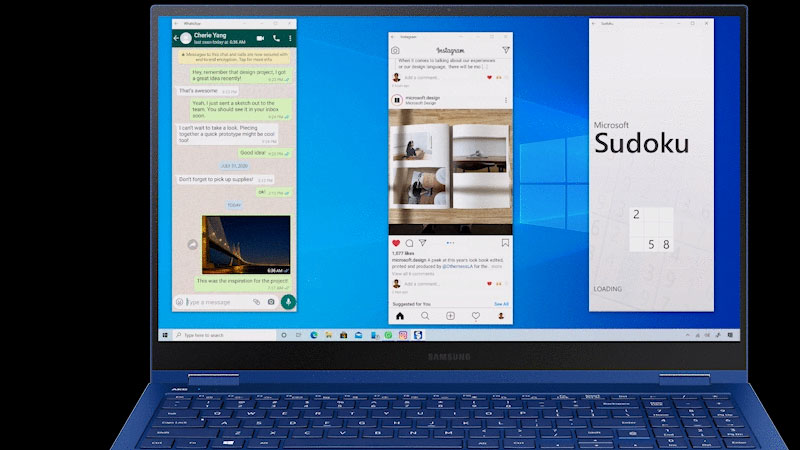Open WhatsApp chat three-dot menu
800x450 pixels.
(x=290, y=38)
